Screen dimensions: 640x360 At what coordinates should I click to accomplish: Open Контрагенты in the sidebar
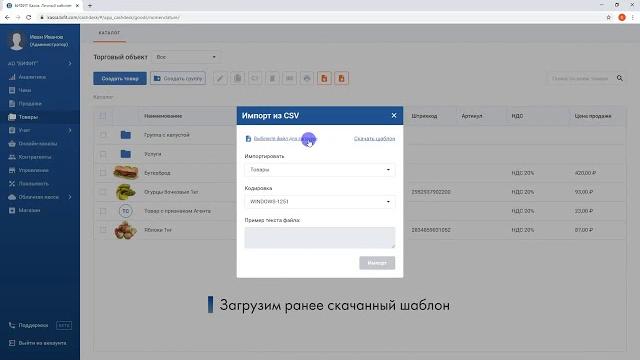[35, 157]
